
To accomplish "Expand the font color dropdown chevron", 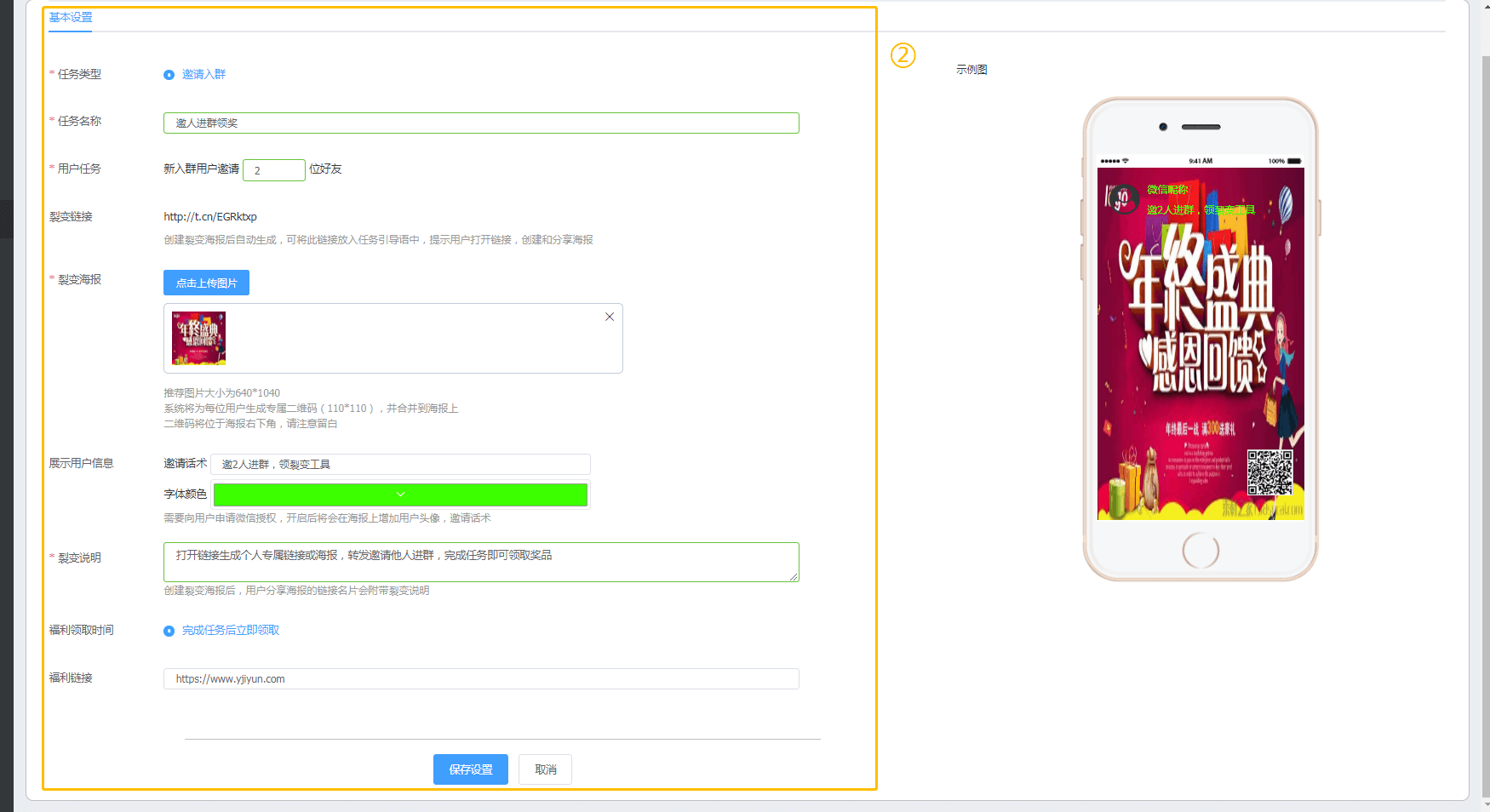I will 400,495.
